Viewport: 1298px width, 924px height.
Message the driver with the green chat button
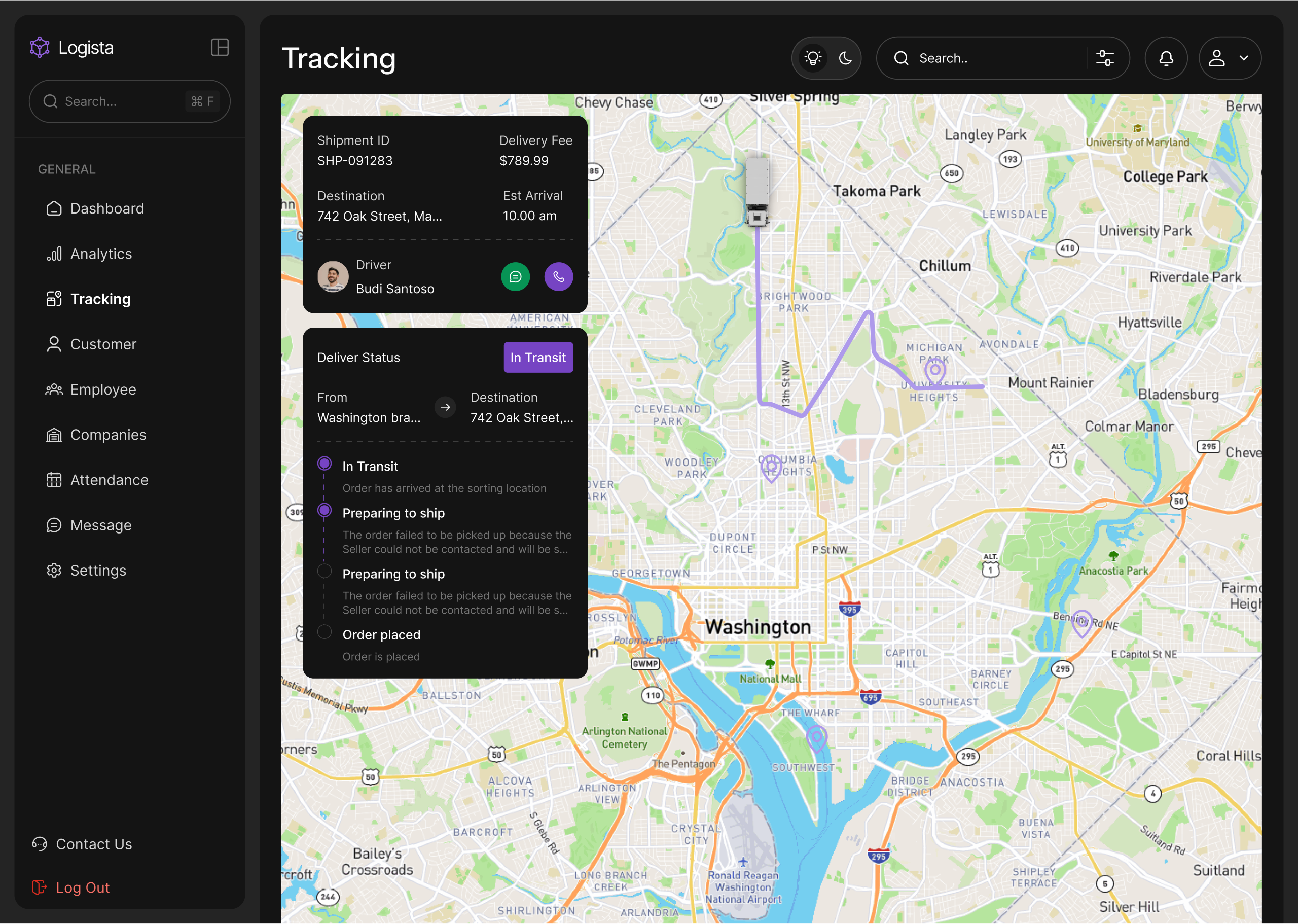(x=515, y=277)
